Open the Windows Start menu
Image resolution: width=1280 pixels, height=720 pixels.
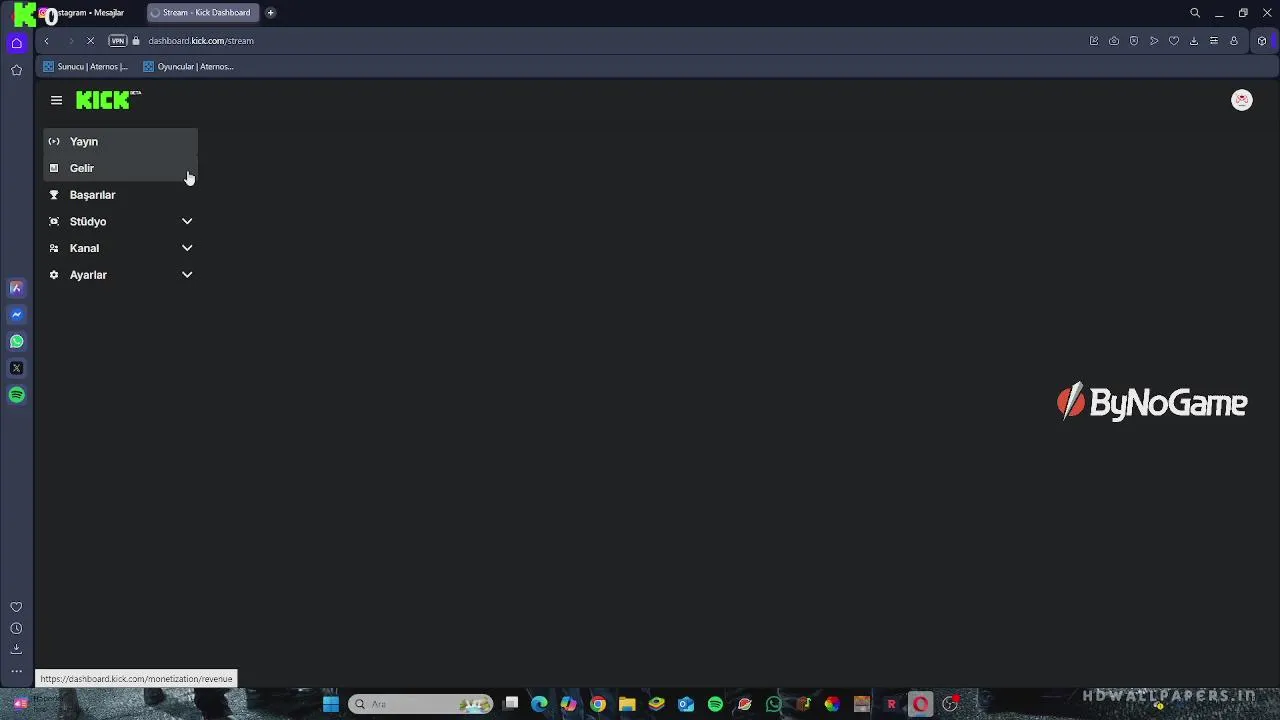[x=331, y=704]
